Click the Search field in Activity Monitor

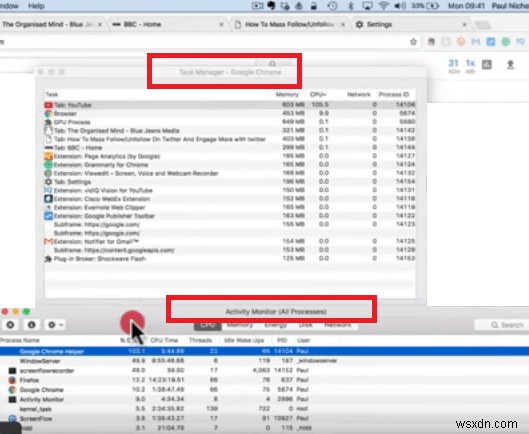click(501, 325)
